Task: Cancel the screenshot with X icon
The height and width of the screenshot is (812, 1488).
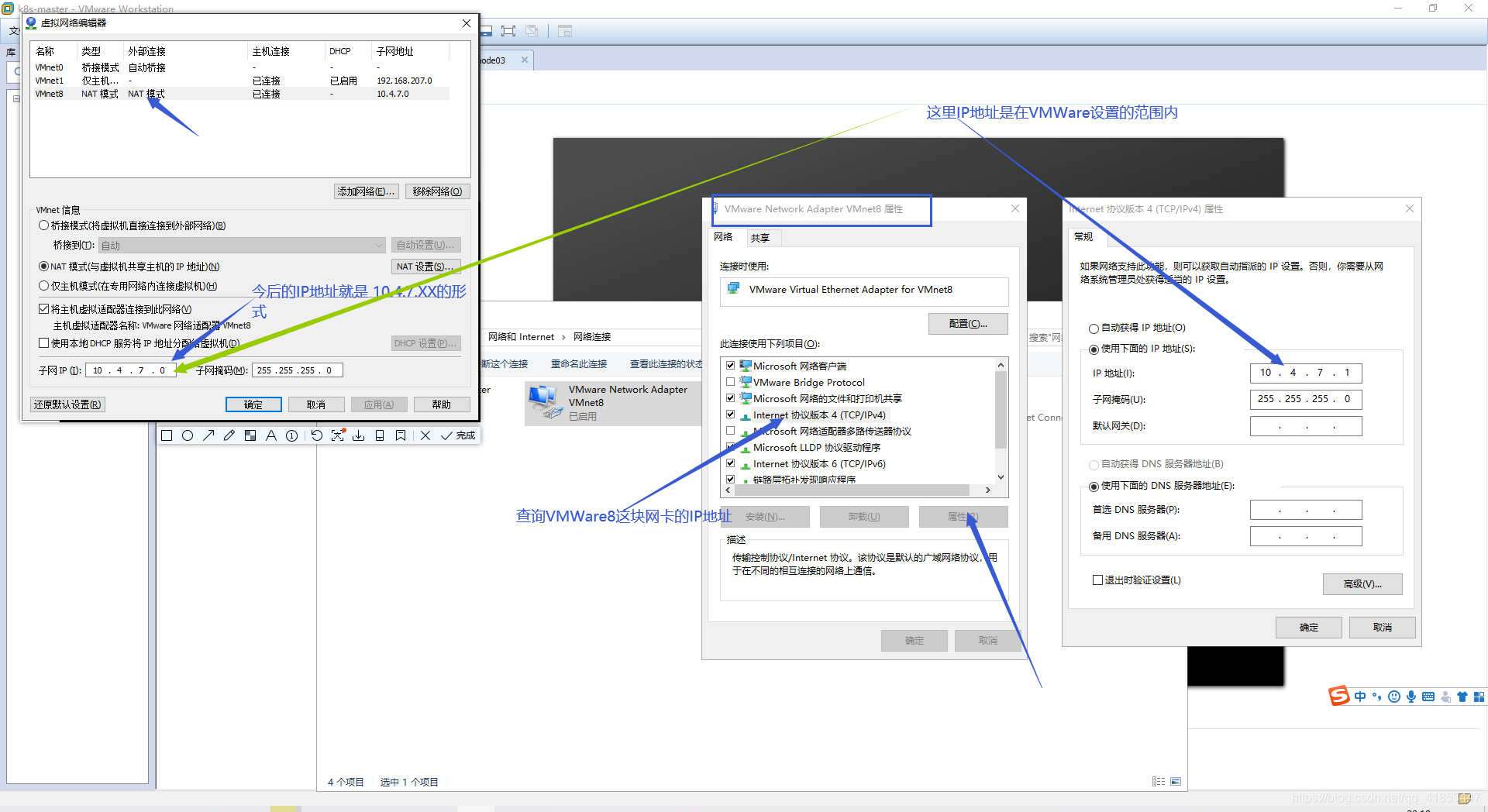Action: 425,435
